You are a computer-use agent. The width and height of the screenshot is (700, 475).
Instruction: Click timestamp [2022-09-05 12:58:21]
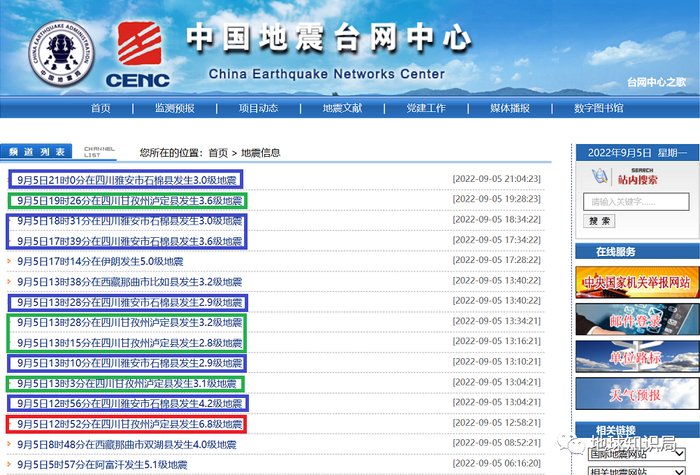(x=496, y=423)
